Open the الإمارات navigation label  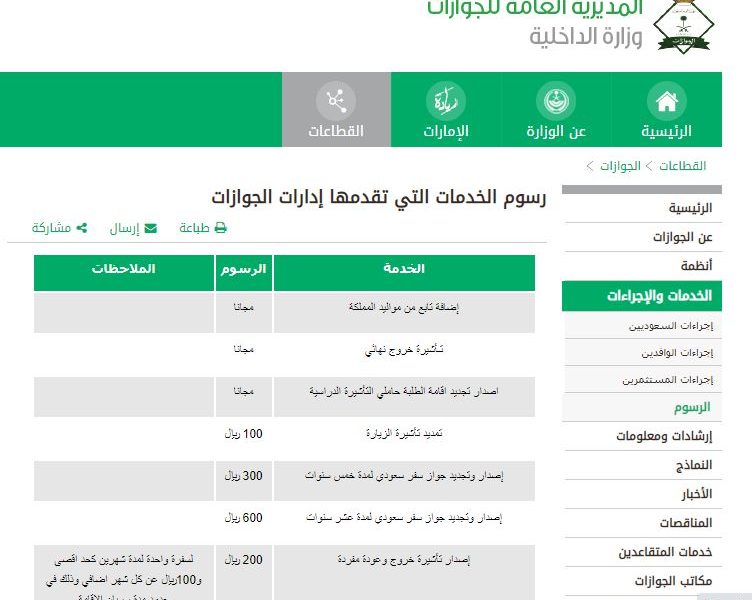(x=446, y=131)
